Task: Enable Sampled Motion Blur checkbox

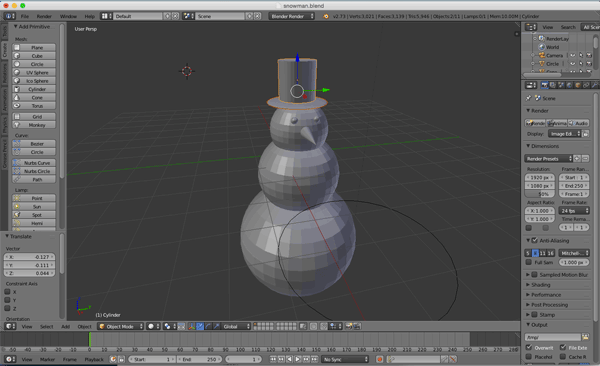Action: [535, 274]
